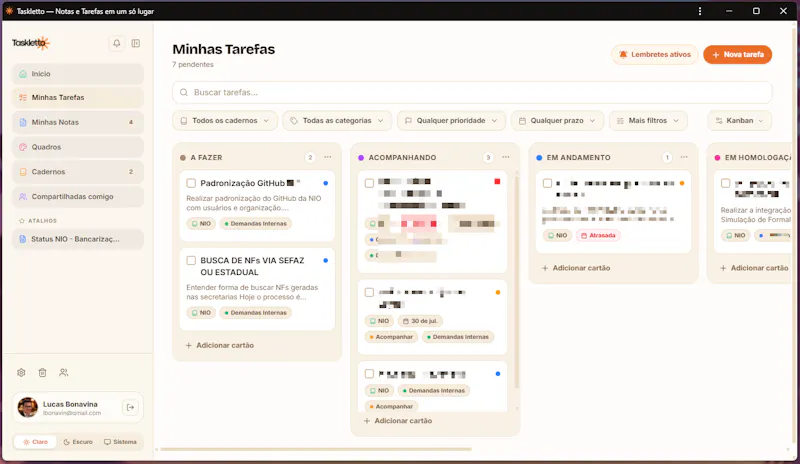The height and width of the screenshot is (464, 800).
Task: Click the priority dot on Padronização GitHub card
Action: (326, 183)
